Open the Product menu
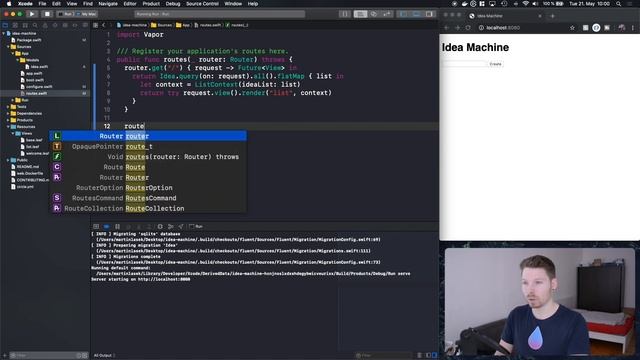Screen dimensions: 640x360 point(151,4)
